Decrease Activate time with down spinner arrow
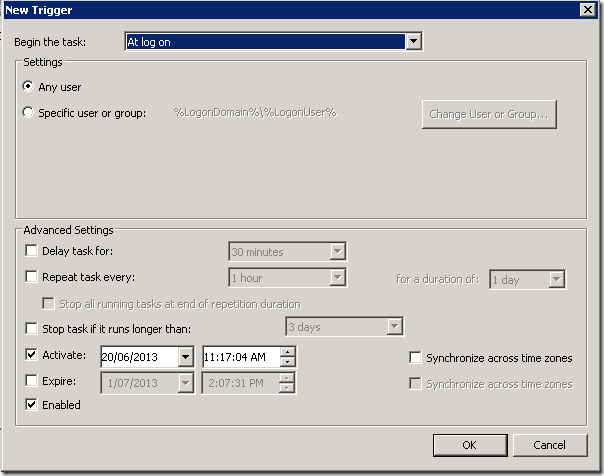The image size is (604, 476). point(288,361)
